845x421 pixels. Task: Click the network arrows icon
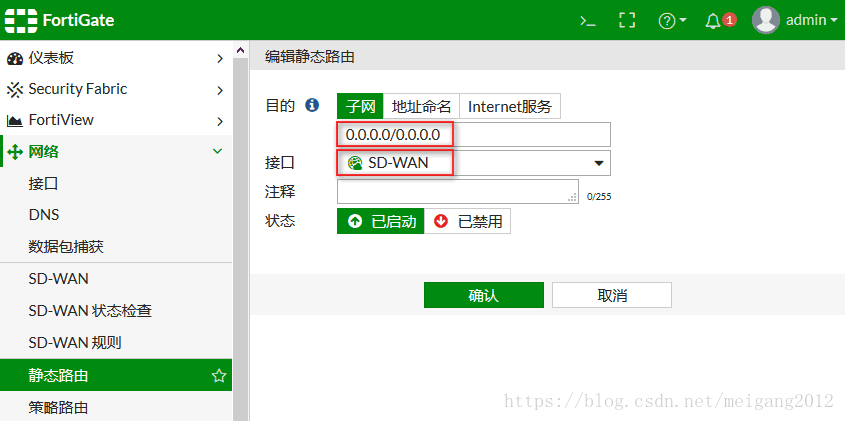pyautogui.click(x=15, y=152)
